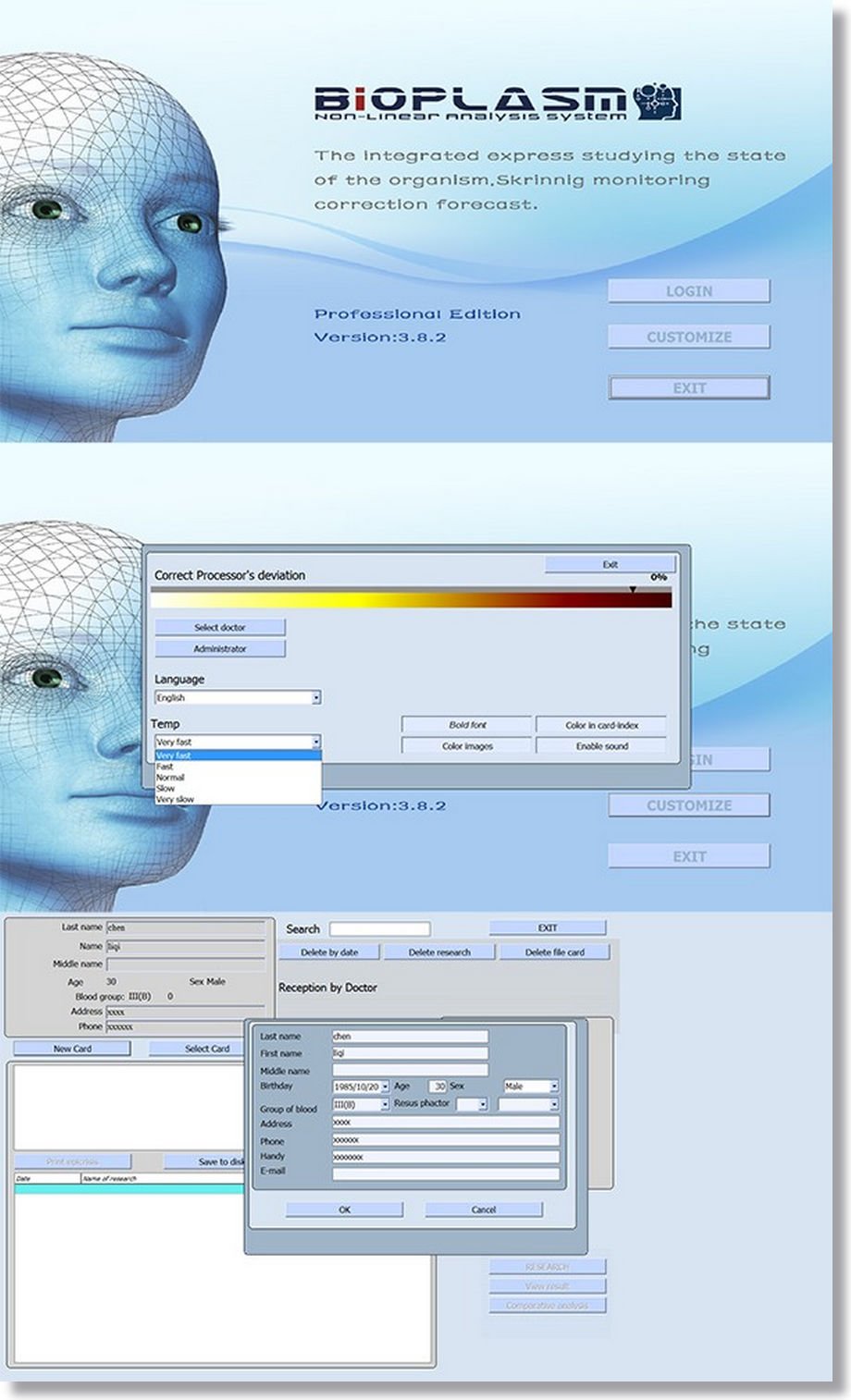This screenshot has width=851, height=1400.
Task: Choose 'Slow' in the Temp list
Action: 238,788
